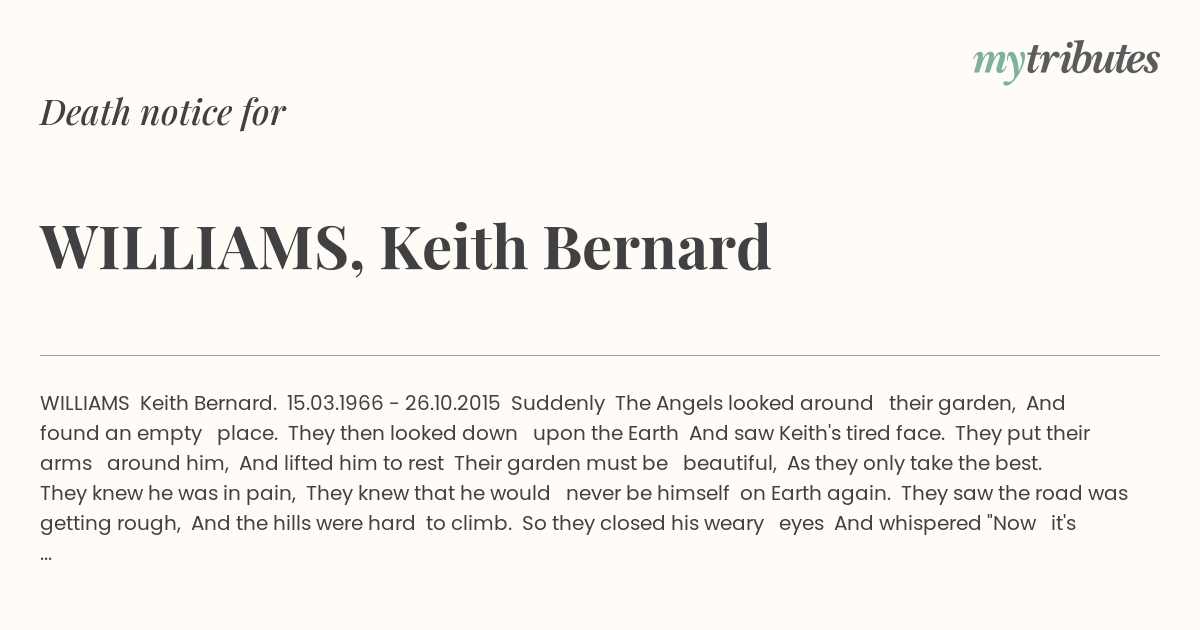Screen dimensions: 1200x630
Task: Click the heading "WILLIAMS, Keith Bernard"
Action: [405, 247]
